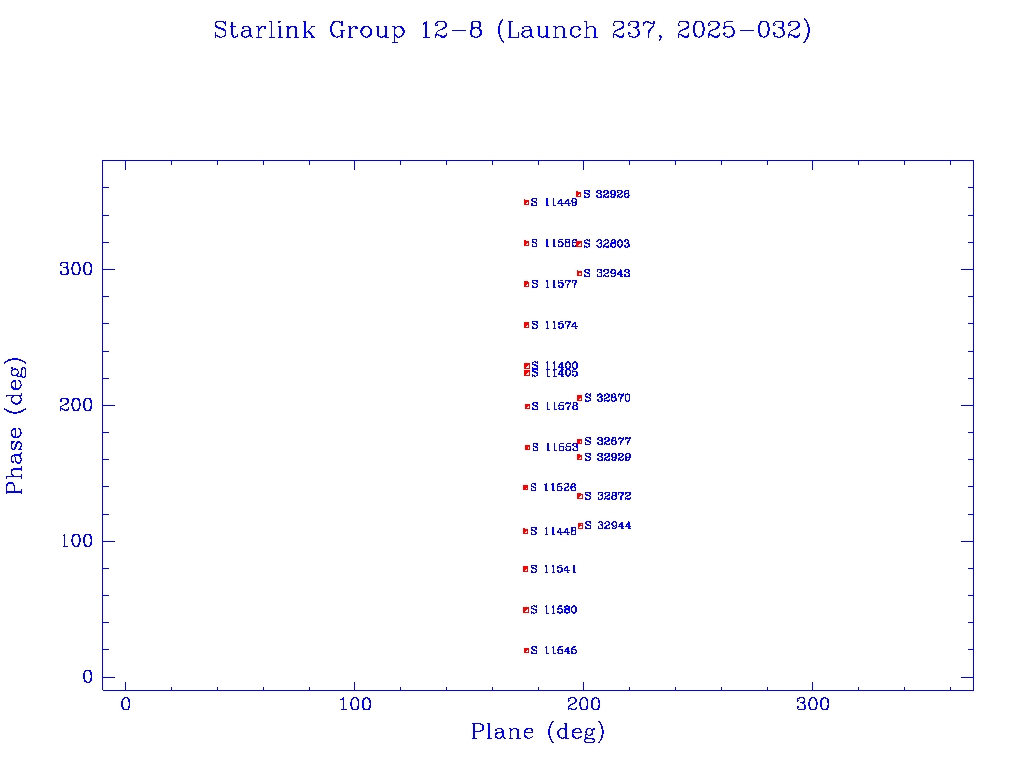This screenshot has height=768, width=1024.
Task: Select the S 11580 label
Action: pyautogui.click(x=554, y=610)
